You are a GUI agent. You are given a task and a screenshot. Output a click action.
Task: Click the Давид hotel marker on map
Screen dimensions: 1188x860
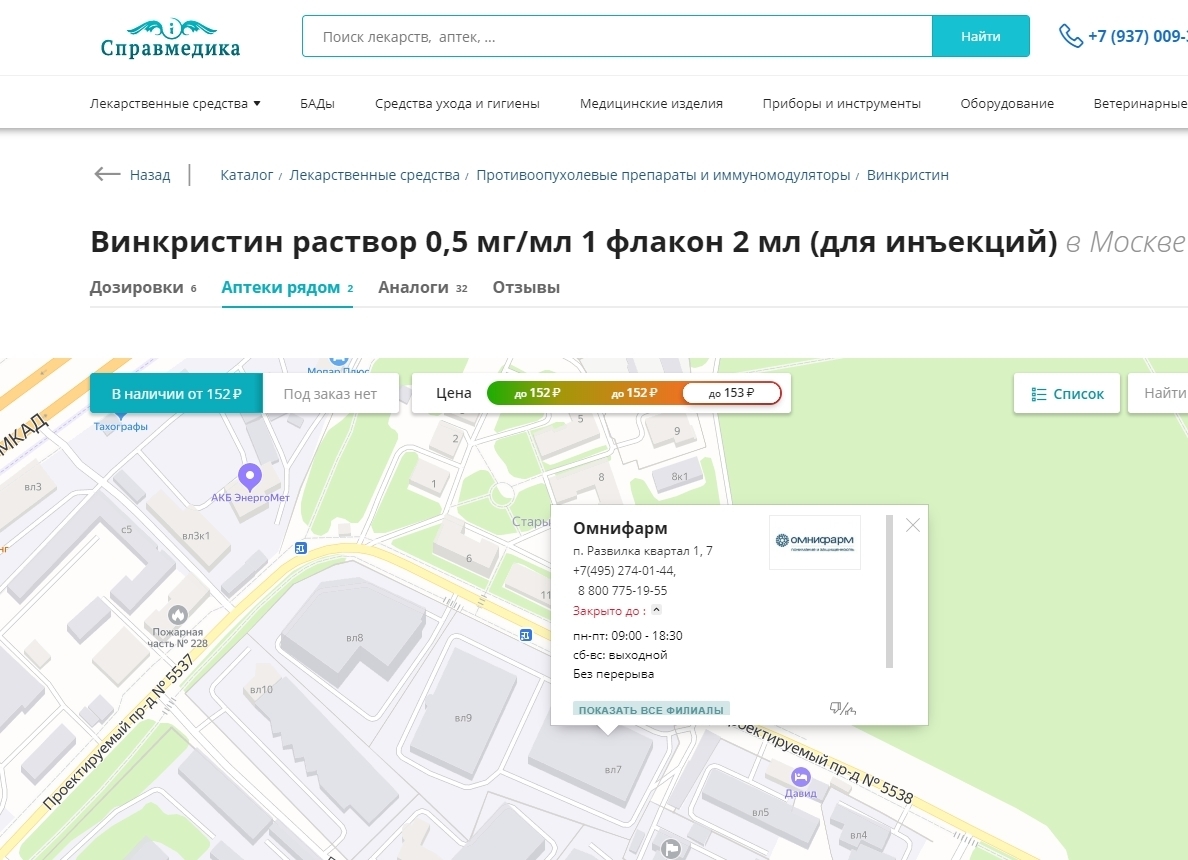pyautogui.click(x=800, y=777)
